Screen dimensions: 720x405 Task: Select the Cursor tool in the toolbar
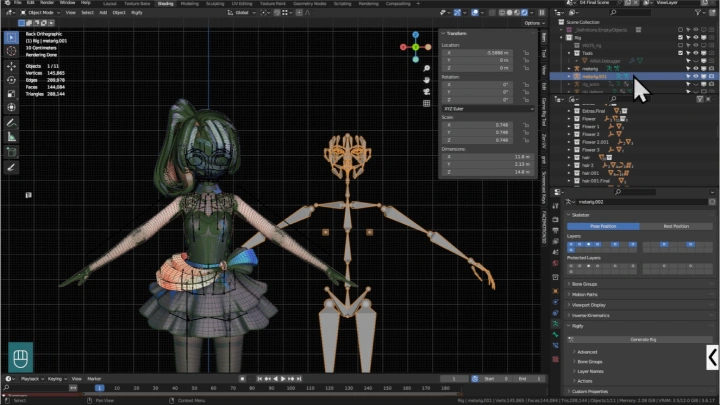click(11, 51)
